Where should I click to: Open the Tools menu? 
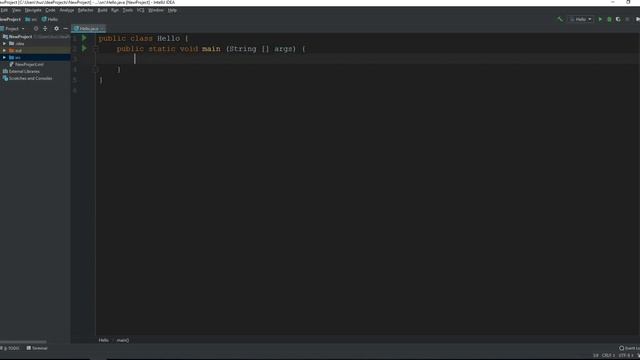pos(127,10)
